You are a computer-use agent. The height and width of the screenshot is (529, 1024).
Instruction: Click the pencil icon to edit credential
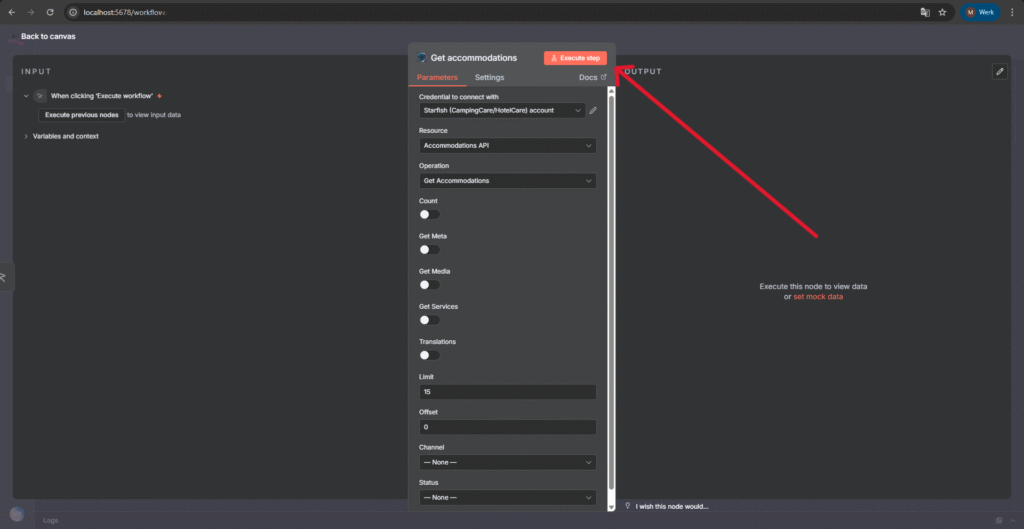click(593, 110)
